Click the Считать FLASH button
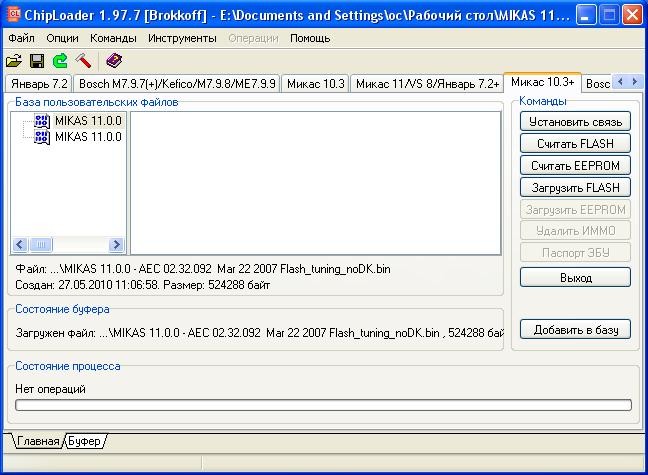Viewport: 648px width, 475px height. [x=575, y=143]
